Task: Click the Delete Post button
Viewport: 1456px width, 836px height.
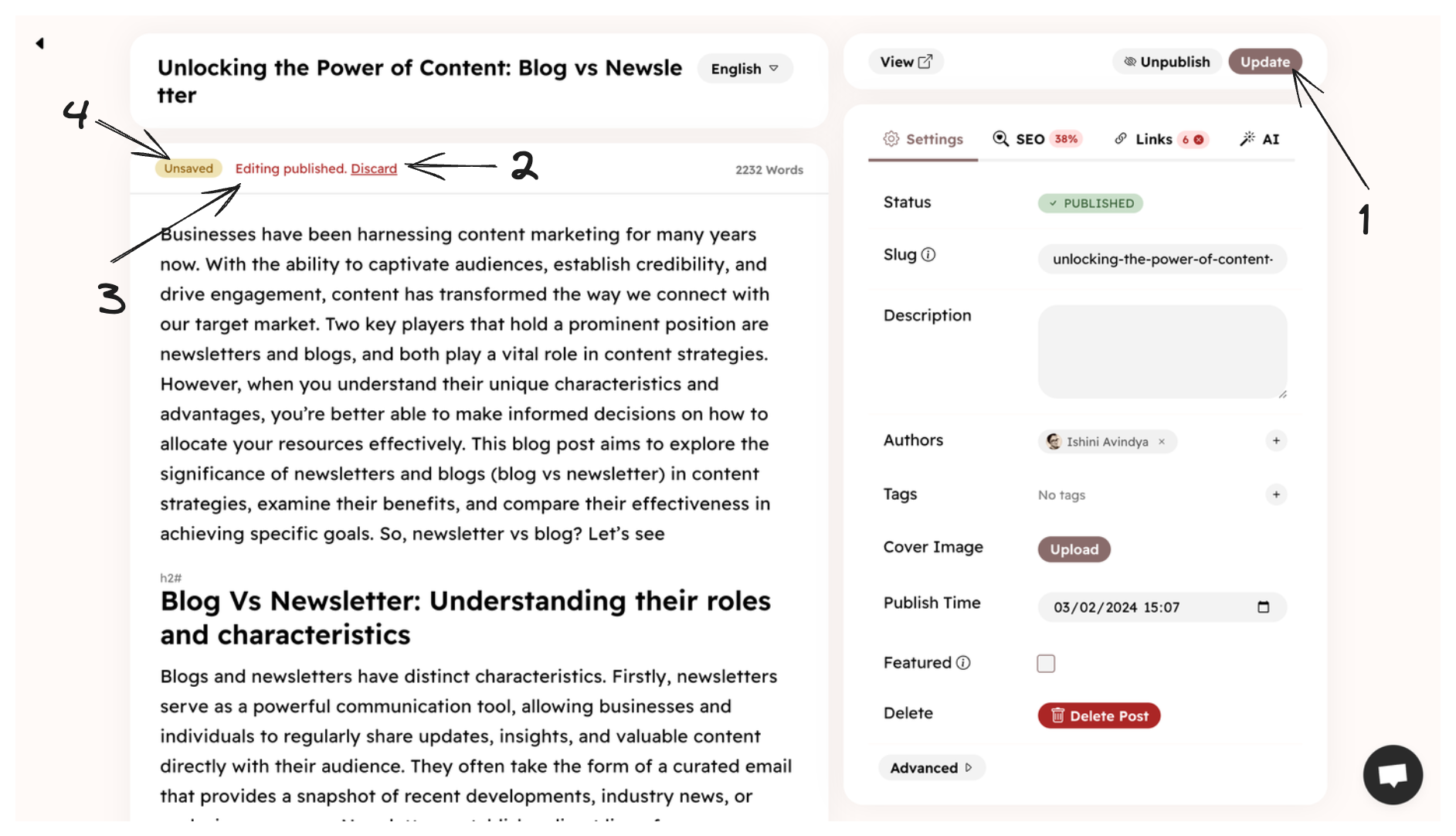Action: coord(1098,716)
